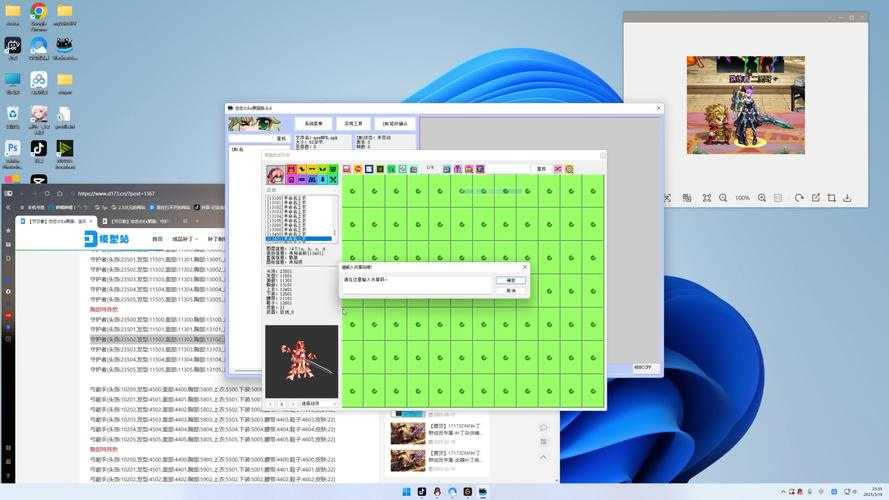Open the 首页 nav link on the webpage

(x=158, y=239)
